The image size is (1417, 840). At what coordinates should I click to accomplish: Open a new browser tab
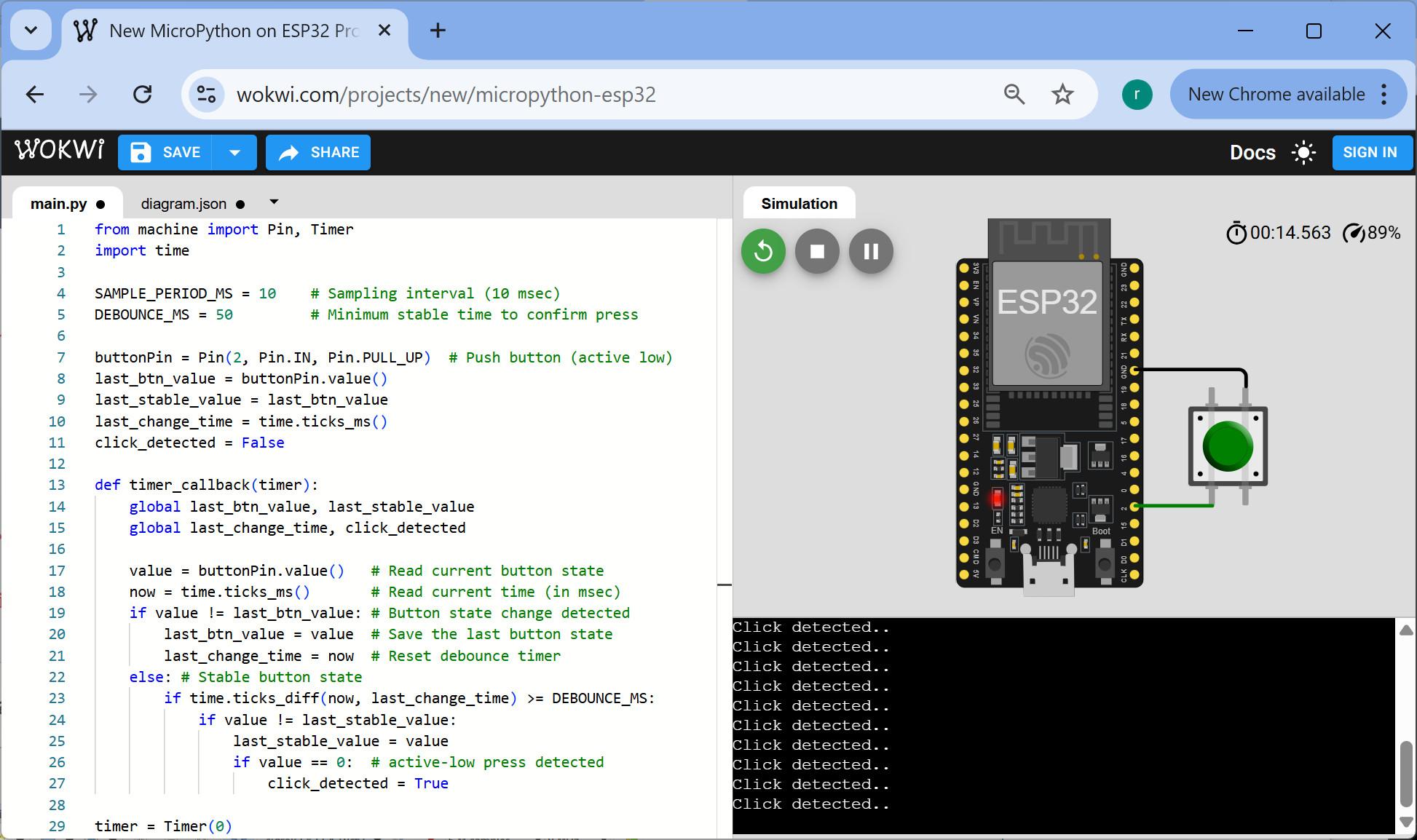pyautogui.click(x=438, y=31)
